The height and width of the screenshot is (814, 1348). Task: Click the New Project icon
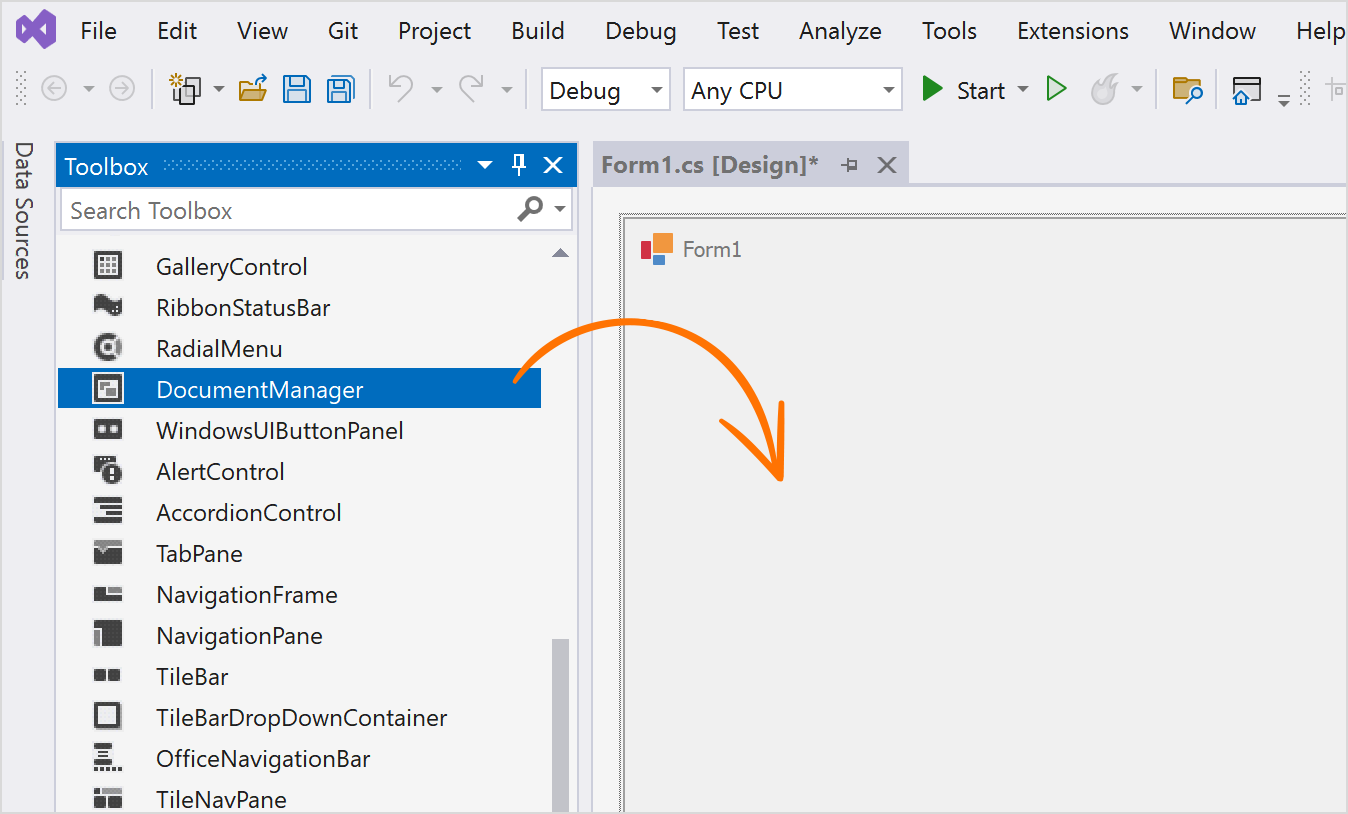pyautogui.click(x=185, y=90)
